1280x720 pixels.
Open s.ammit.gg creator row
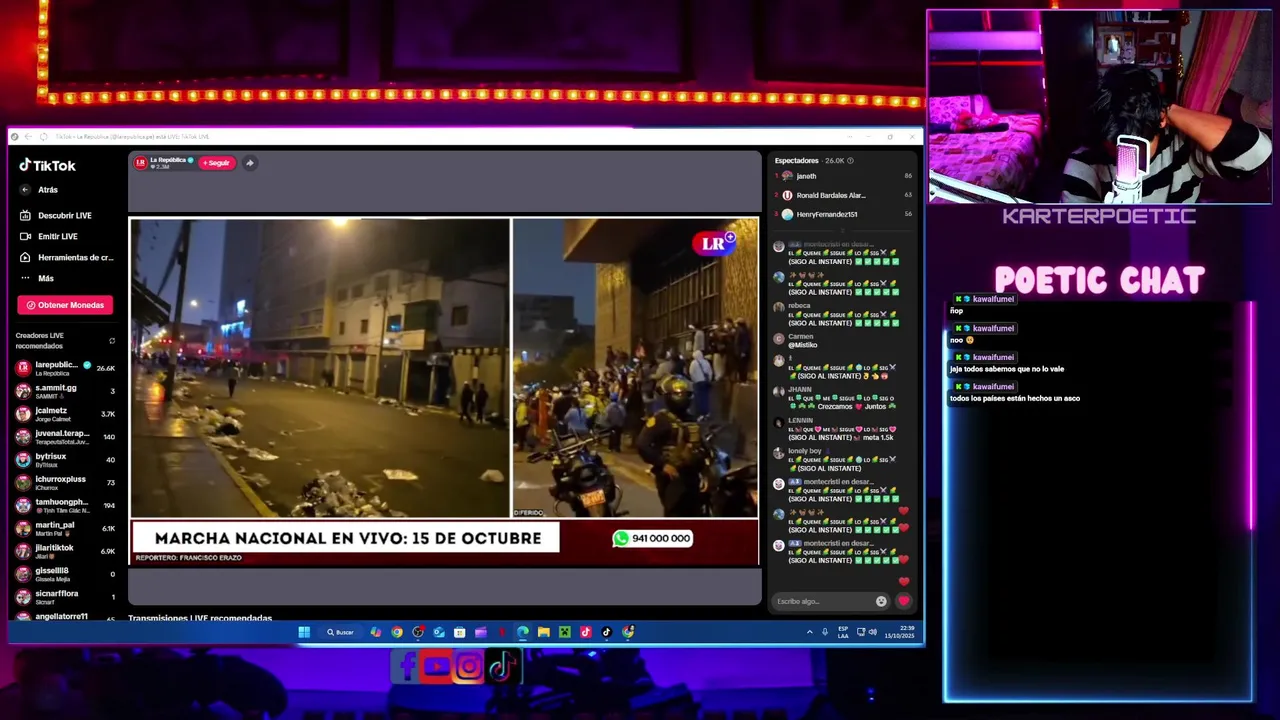(65, 391)
